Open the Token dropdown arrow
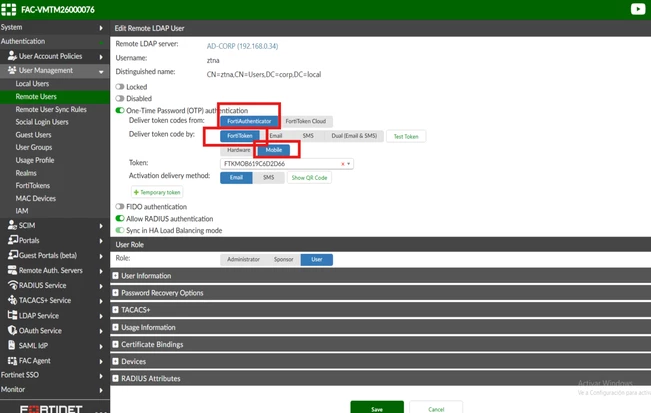This screenshot has width=651, height=413. pos(349,164)
